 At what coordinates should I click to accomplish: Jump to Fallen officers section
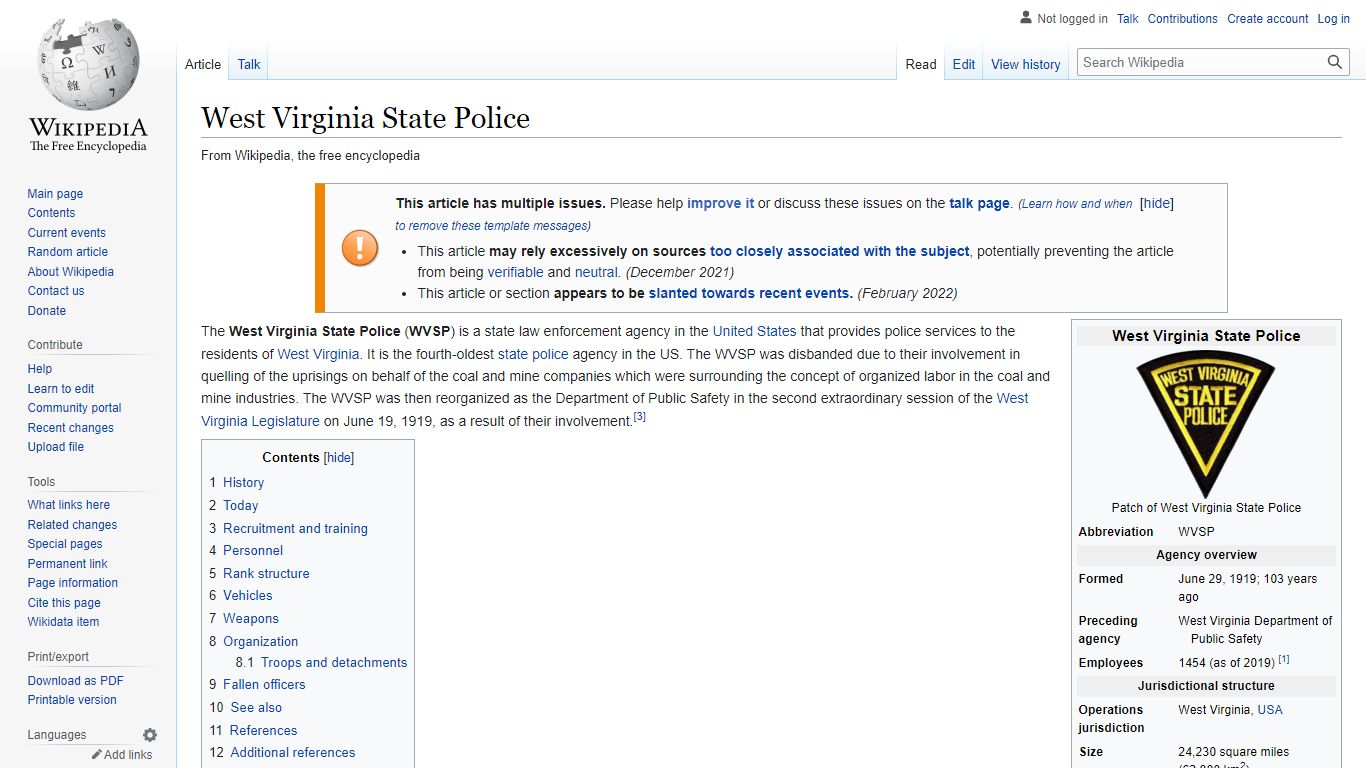[264, 684]
